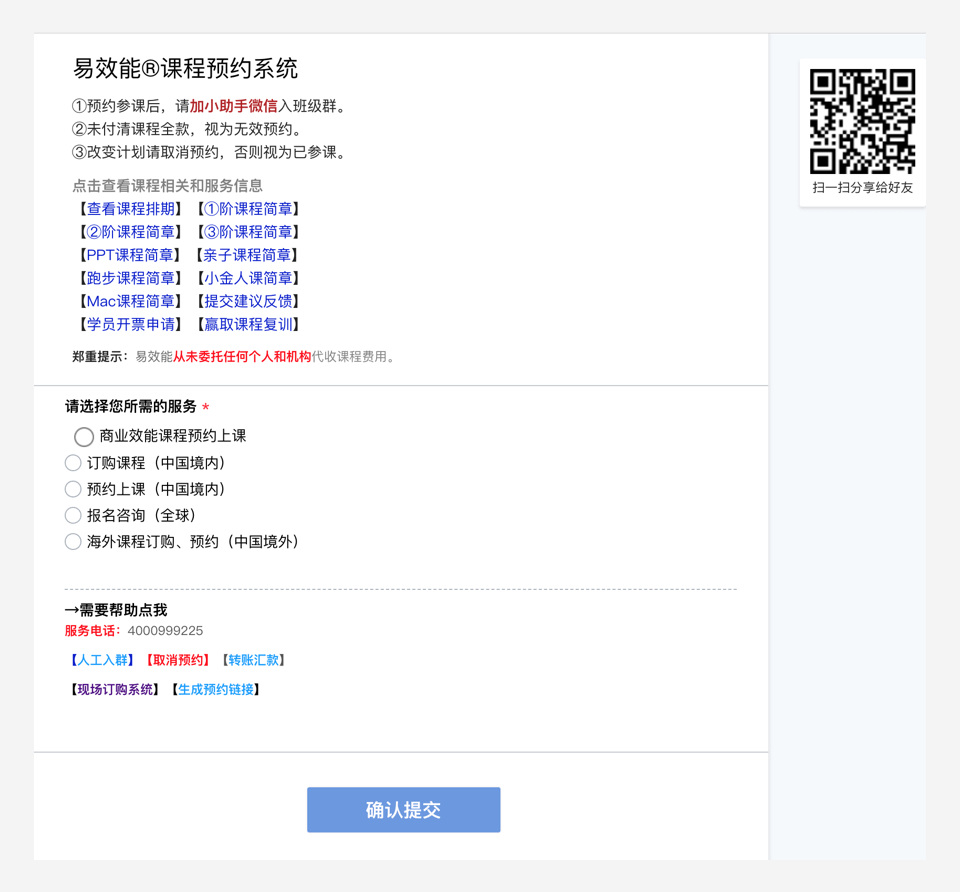Open 赢取课程复训 link
Screen dimensions: 960x892
(x=248, y=324)
